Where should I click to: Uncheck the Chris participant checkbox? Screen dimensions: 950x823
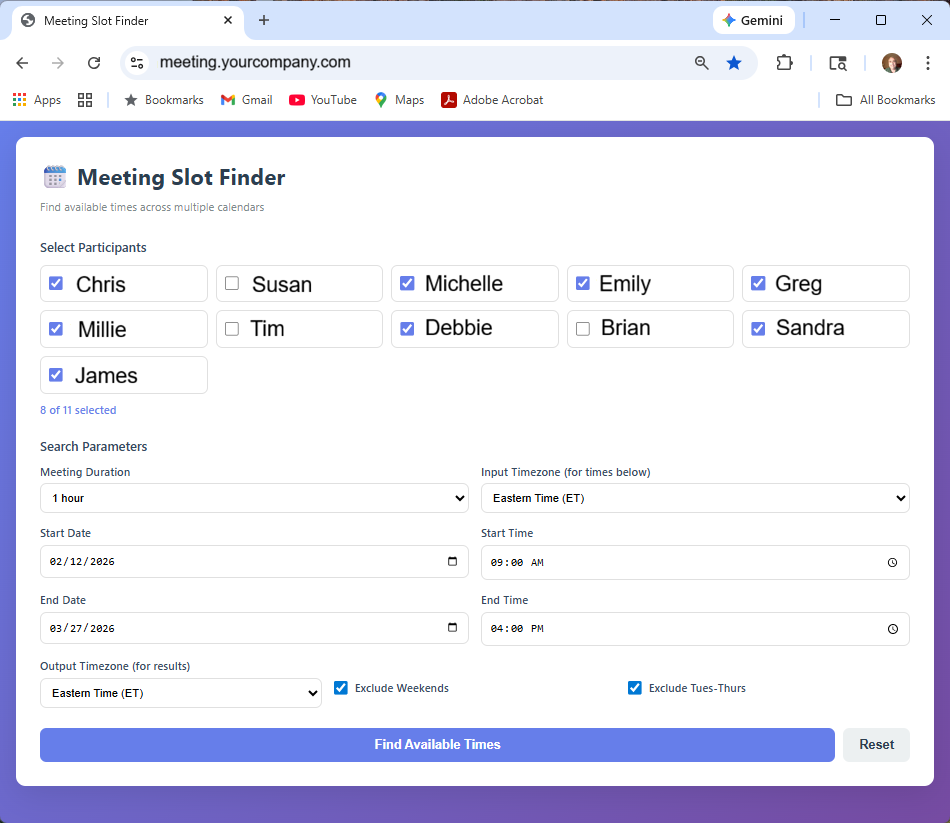tap(56, 283)
